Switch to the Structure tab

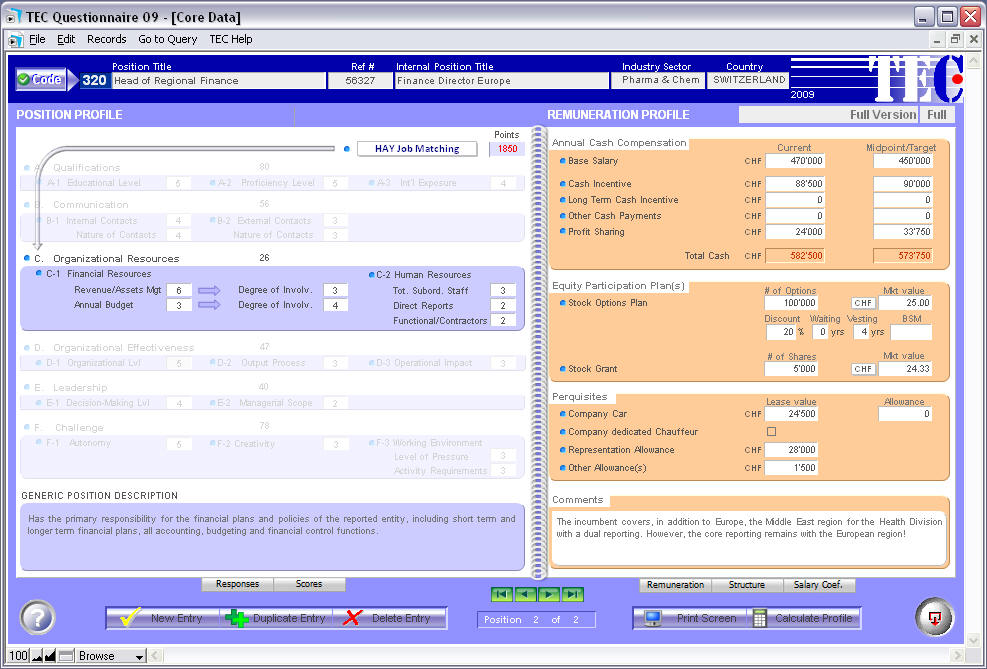[747, 585]
